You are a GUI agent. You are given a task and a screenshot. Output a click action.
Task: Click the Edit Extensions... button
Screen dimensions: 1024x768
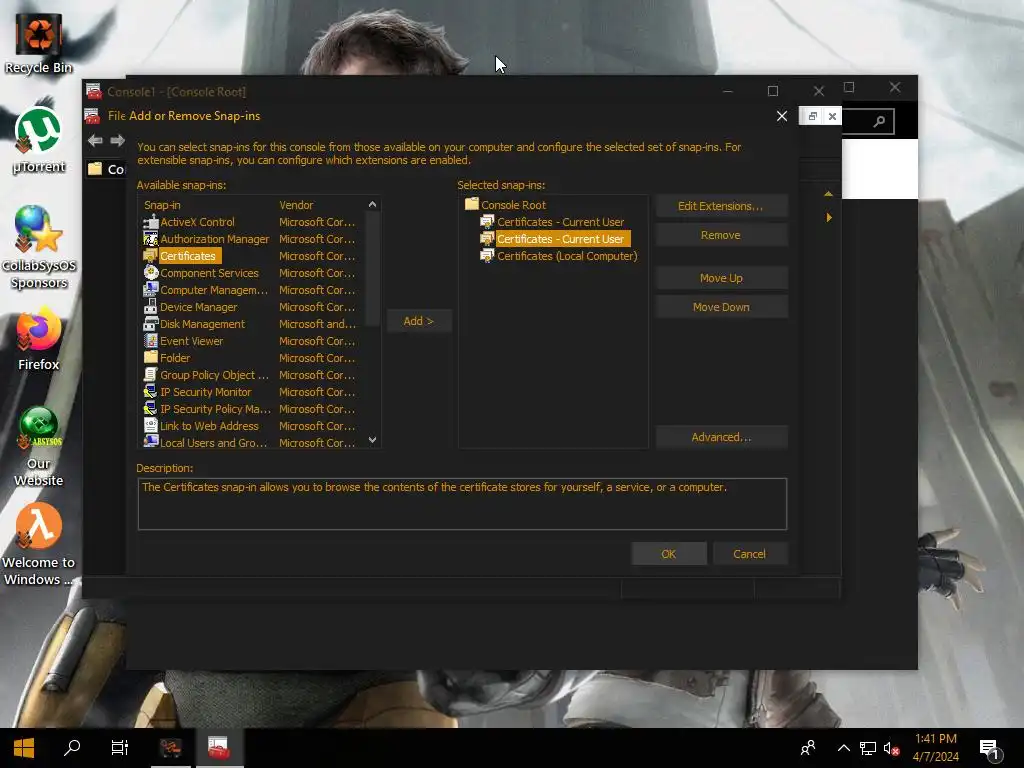tap(721, 206)
